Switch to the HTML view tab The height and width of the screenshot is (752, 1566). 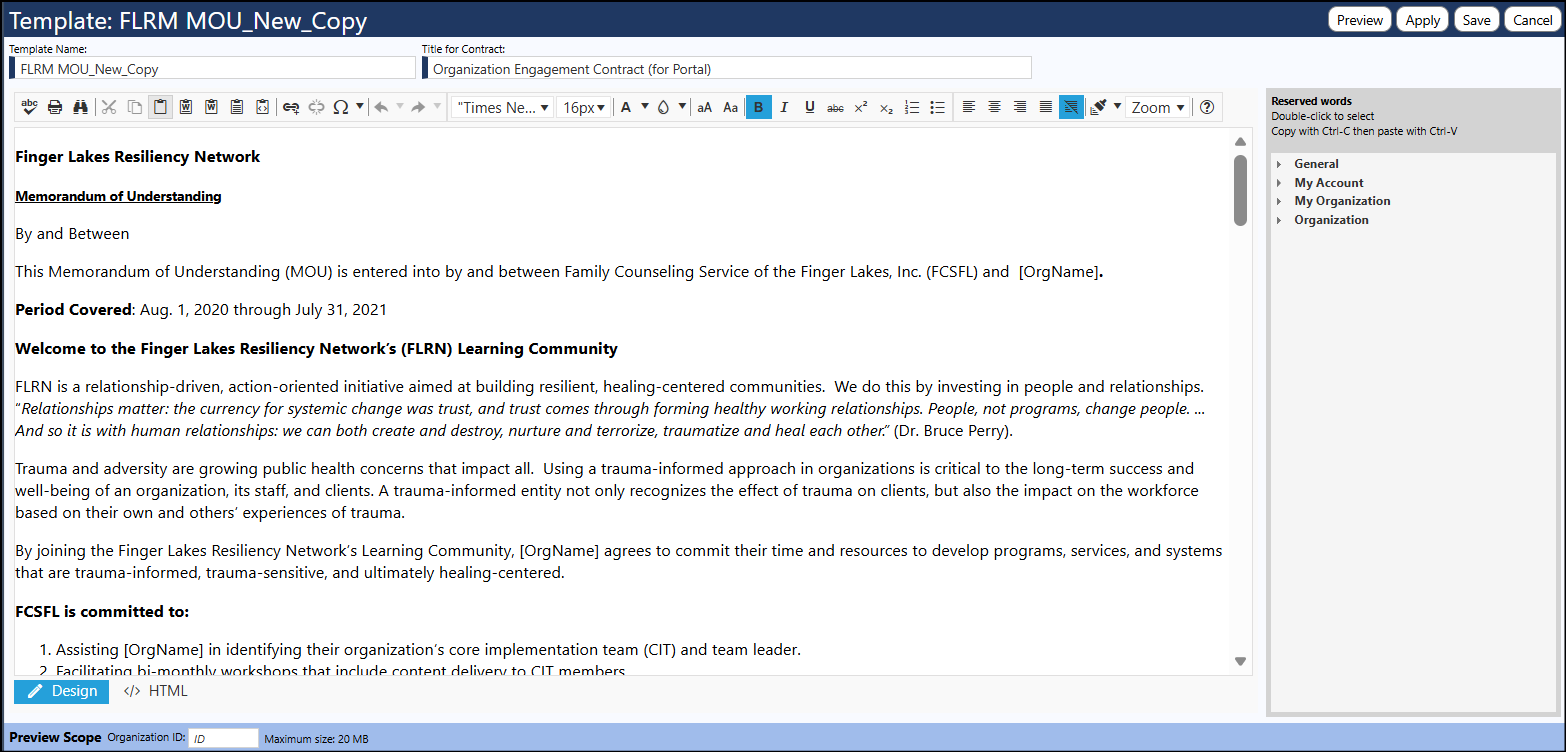coord(155,691)
